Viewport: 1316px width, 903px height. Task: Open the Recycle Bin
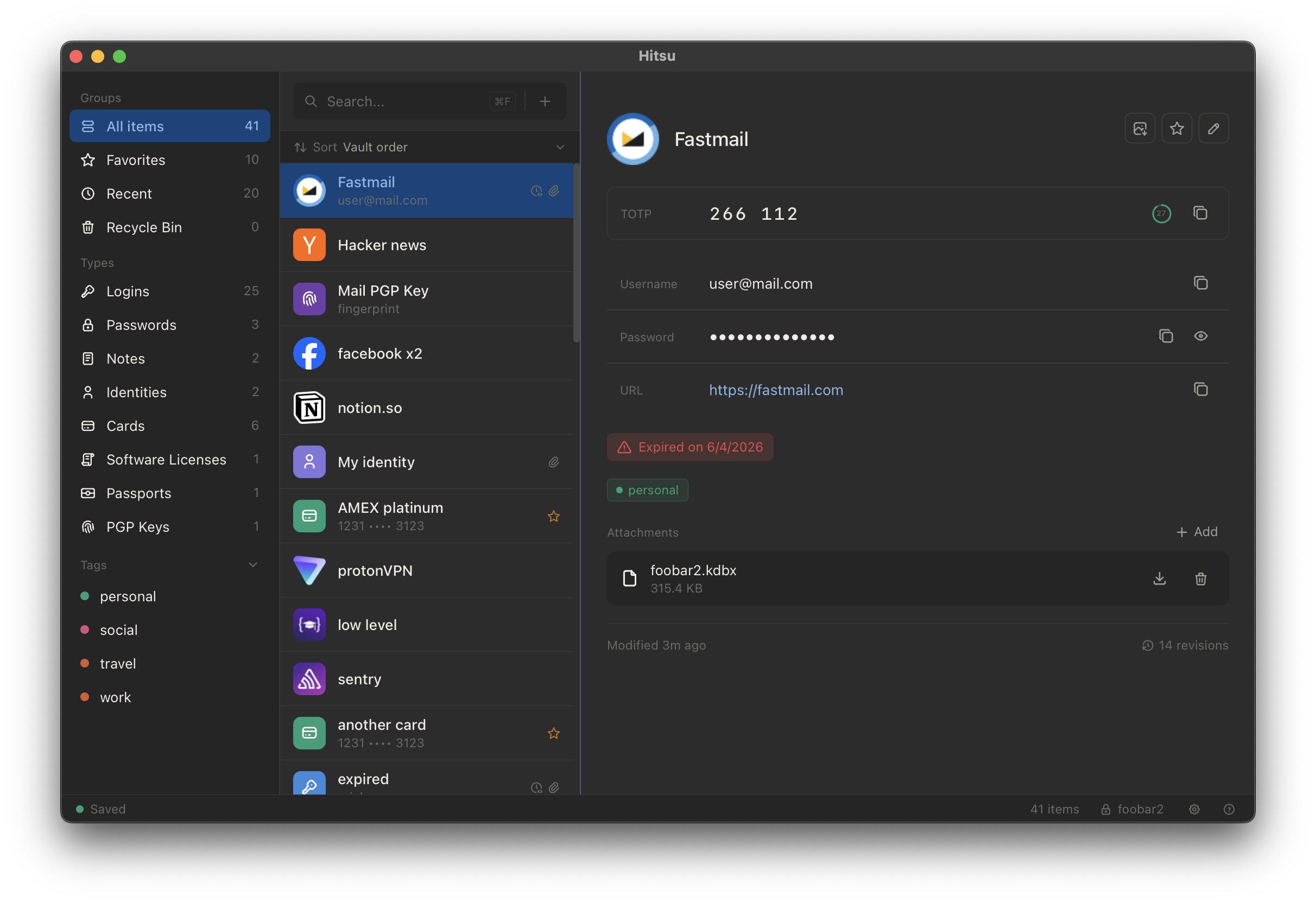click(x=170, y=227)
